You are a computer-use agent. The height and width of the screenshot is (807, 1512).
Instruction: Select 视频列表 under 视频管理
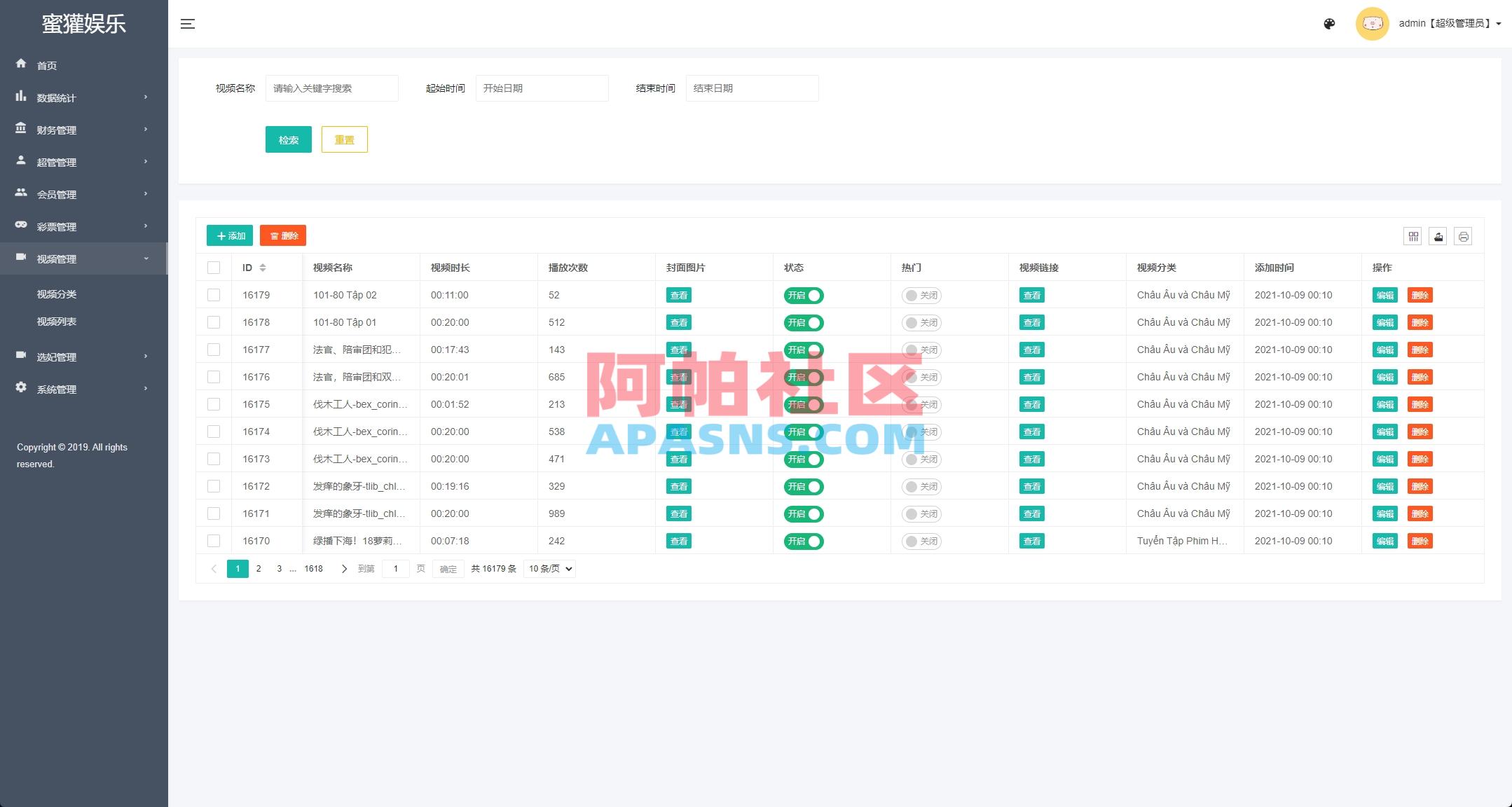pos(57,321)
